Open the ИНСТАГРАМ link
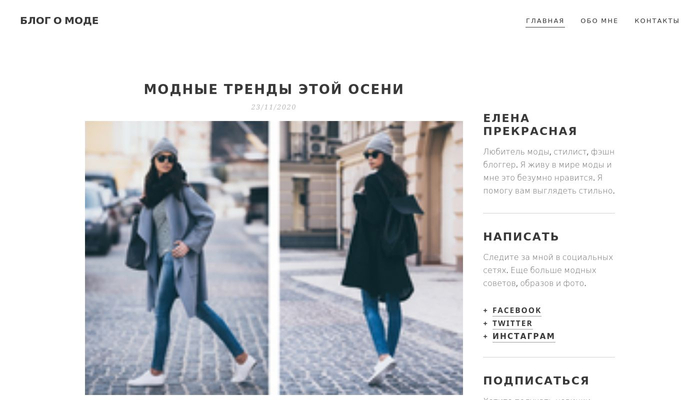The image size is (700, 400). pyautogui.click(x=523, y=336)
